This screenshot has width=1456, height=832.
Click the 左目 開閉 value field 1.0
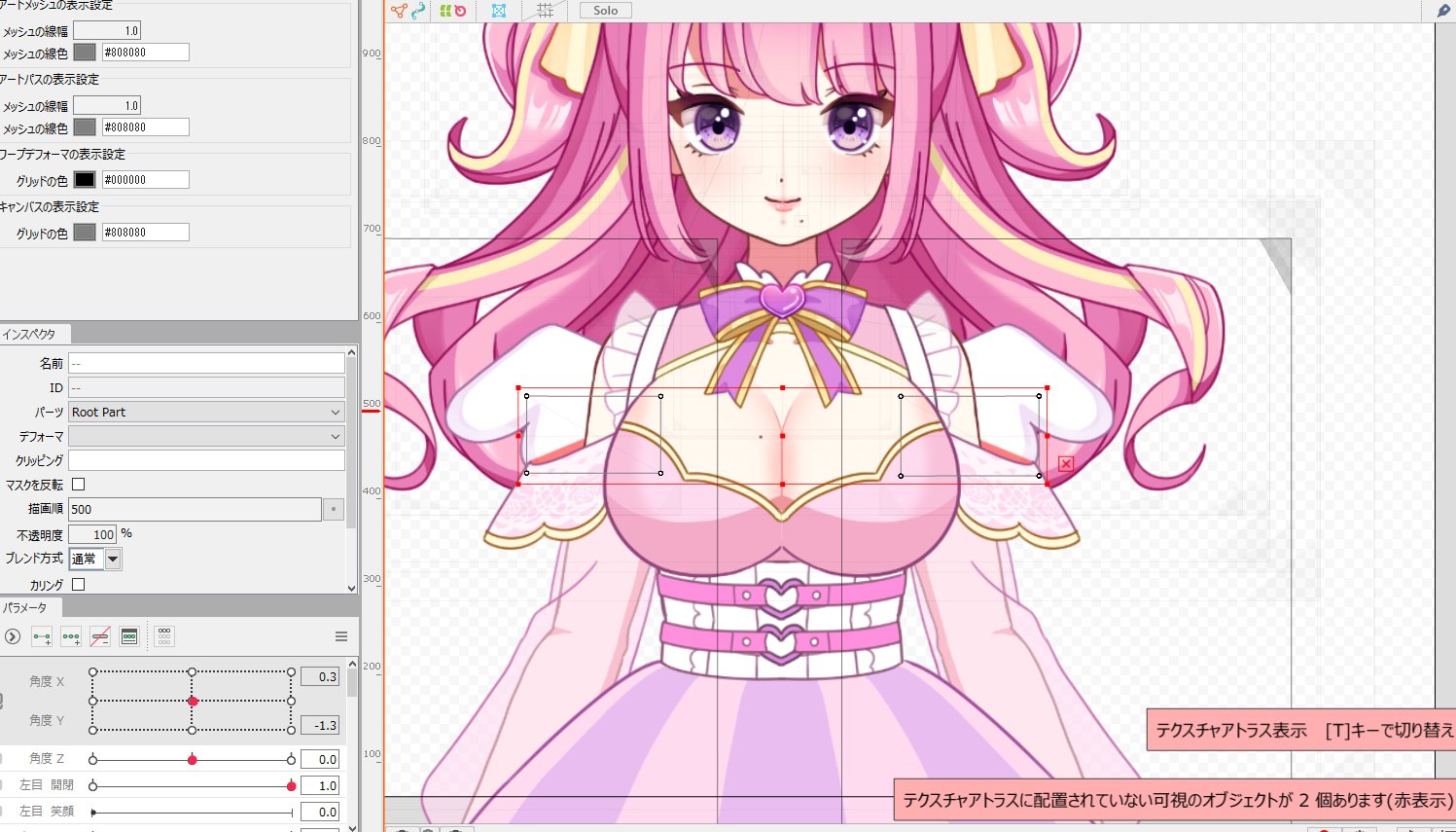pos(320,785)
